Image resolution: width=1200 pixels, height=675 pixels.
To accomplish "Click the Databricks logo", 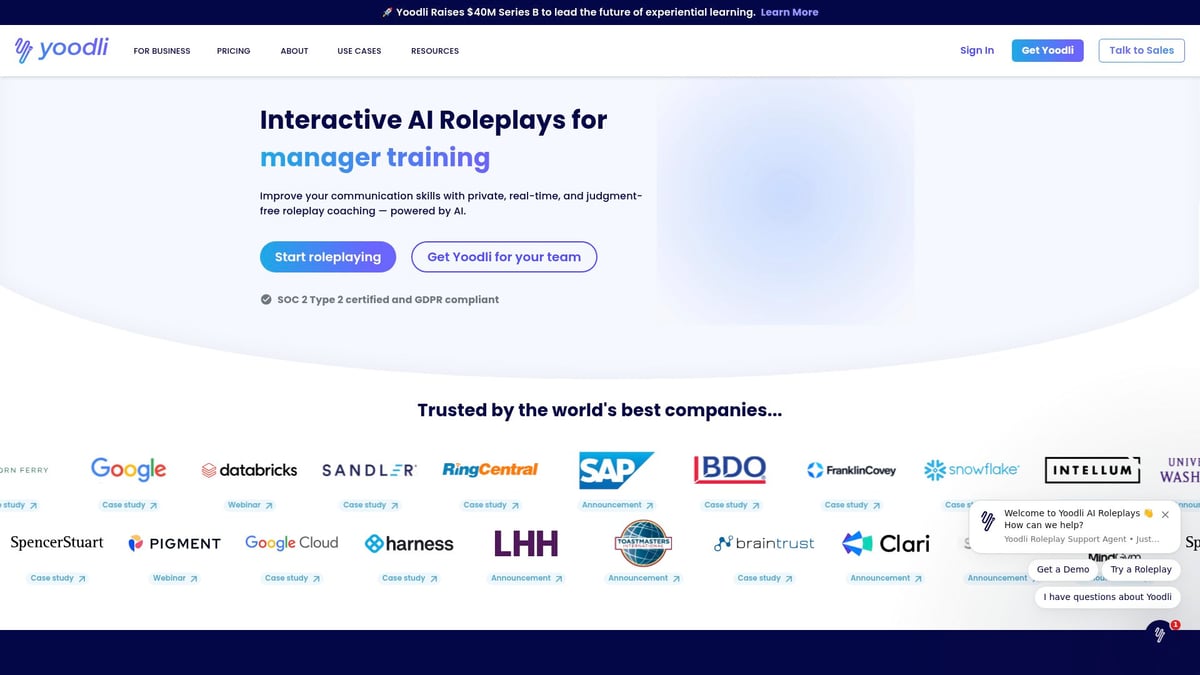I will [x=248, y=469].
